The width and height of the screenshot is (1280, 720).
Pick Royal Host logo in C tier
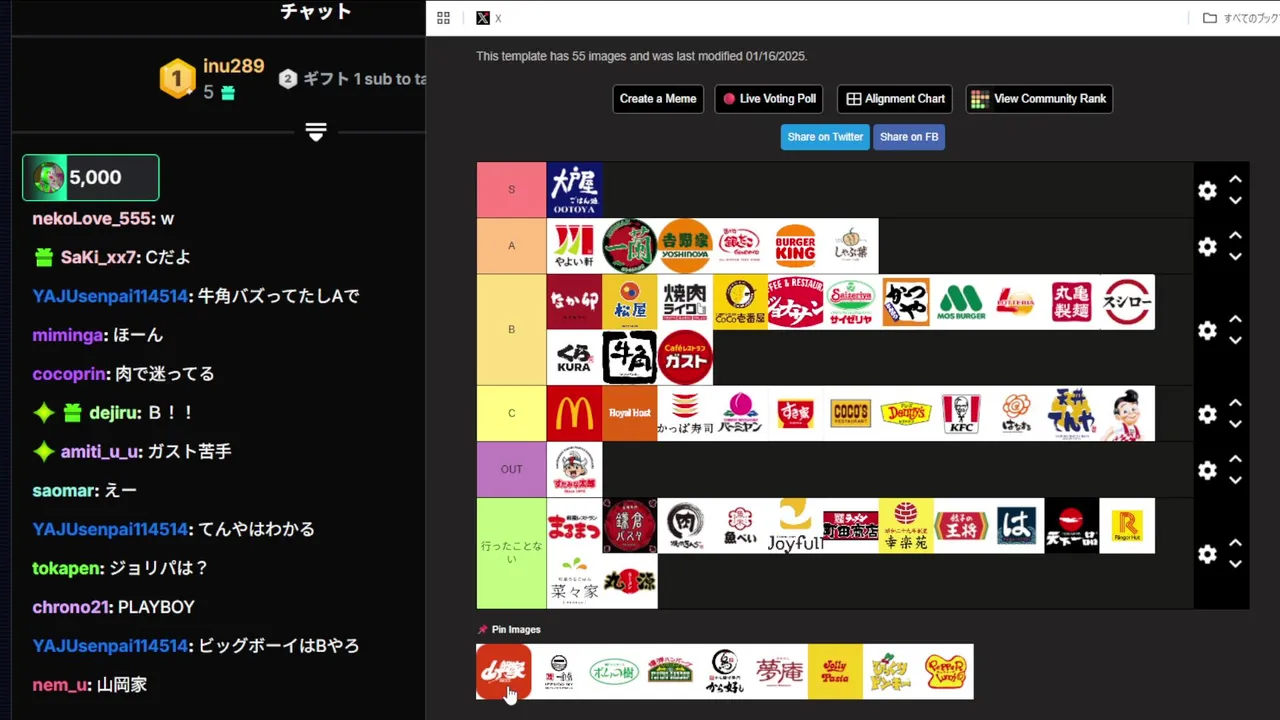click(629, 414)
